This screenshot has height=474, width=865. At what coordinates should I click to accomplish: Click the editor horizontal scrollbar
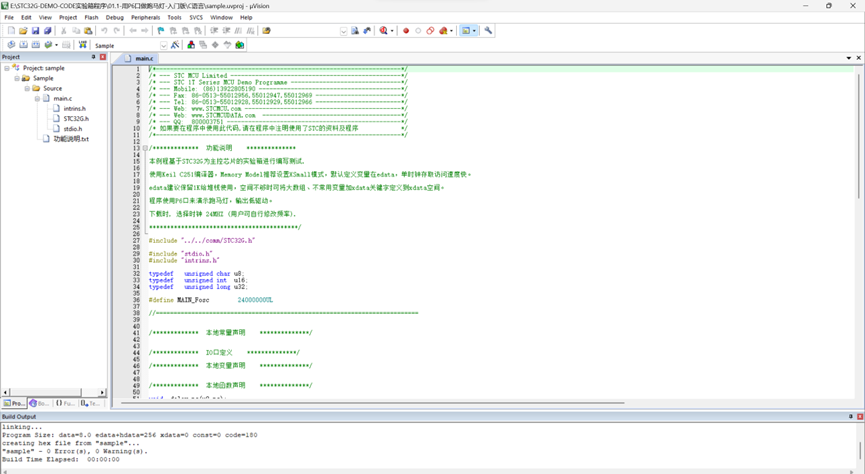tap(372, 403)
